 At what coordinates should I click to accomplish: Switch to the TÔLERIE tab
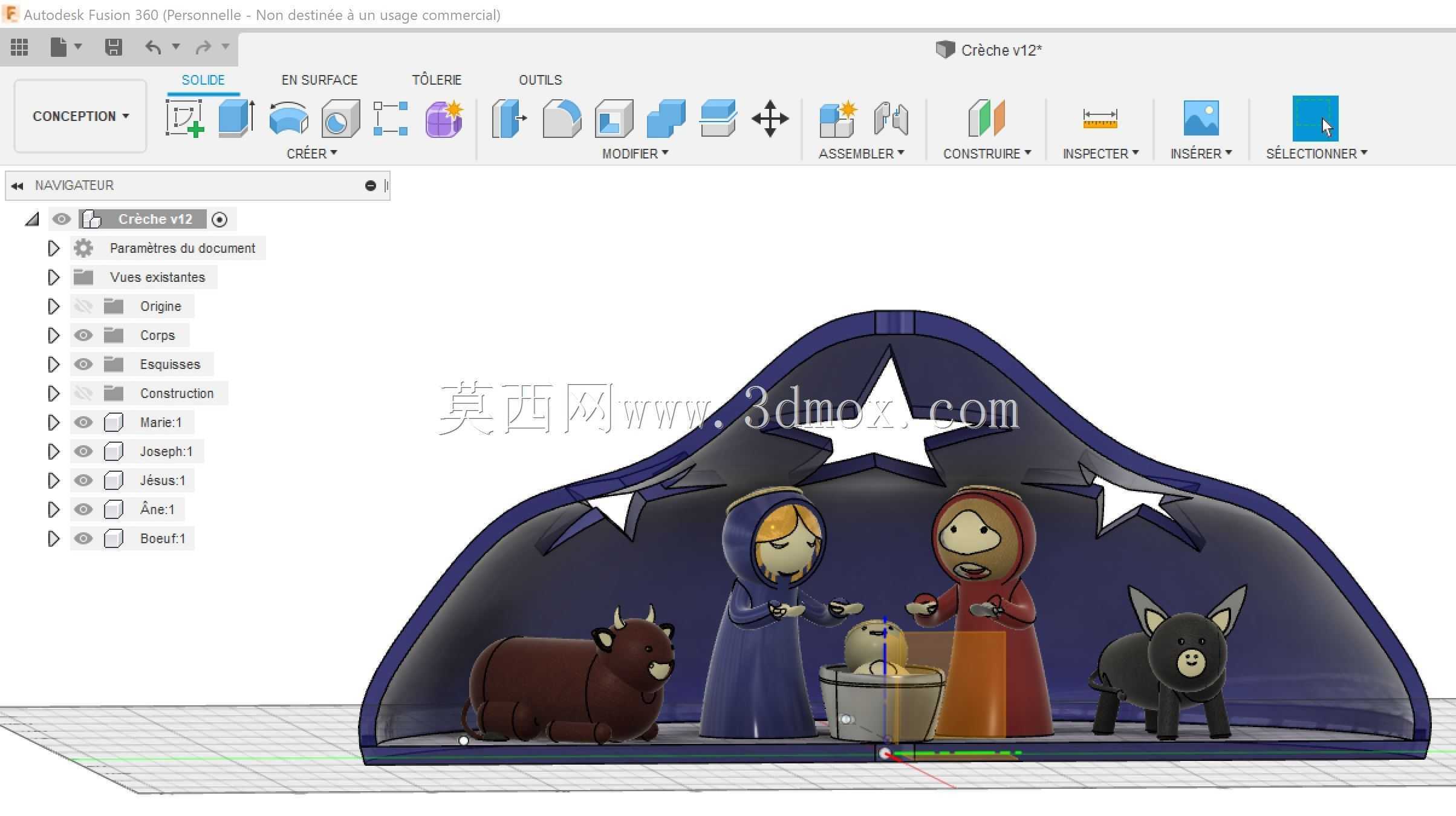click(x=437, y=80)
